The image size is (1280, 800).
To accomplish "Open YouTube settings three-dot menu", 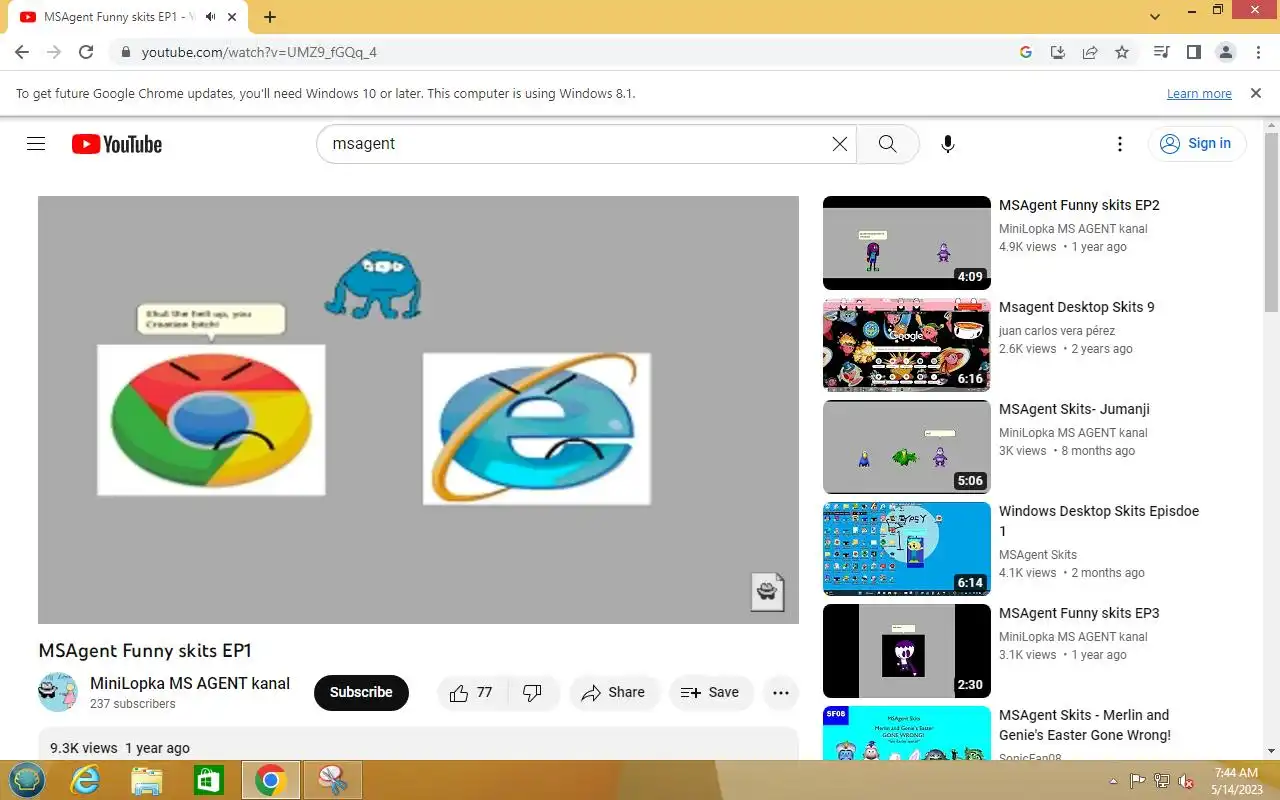I will pos(1120,144).
